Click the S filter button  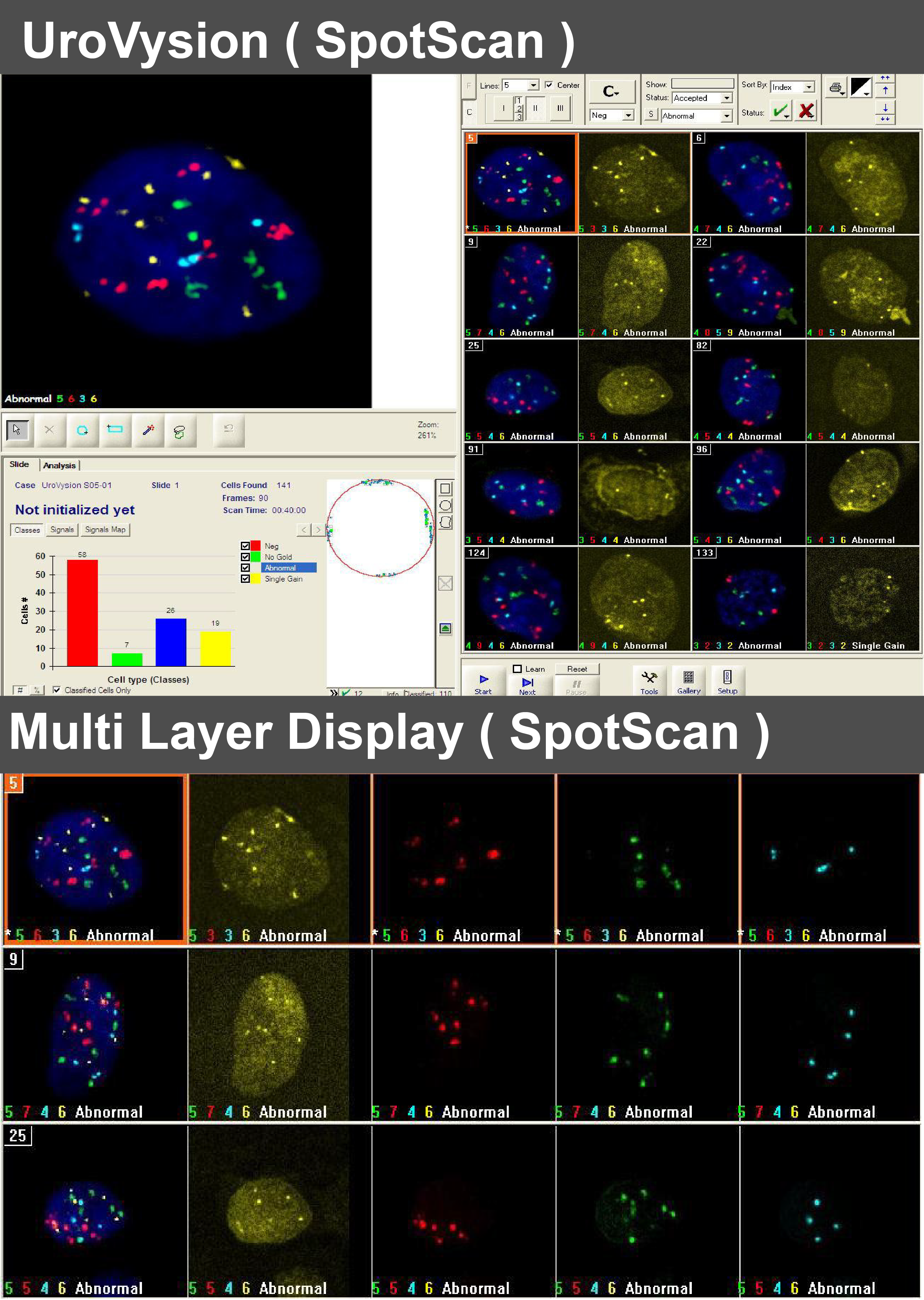point(651,114)
